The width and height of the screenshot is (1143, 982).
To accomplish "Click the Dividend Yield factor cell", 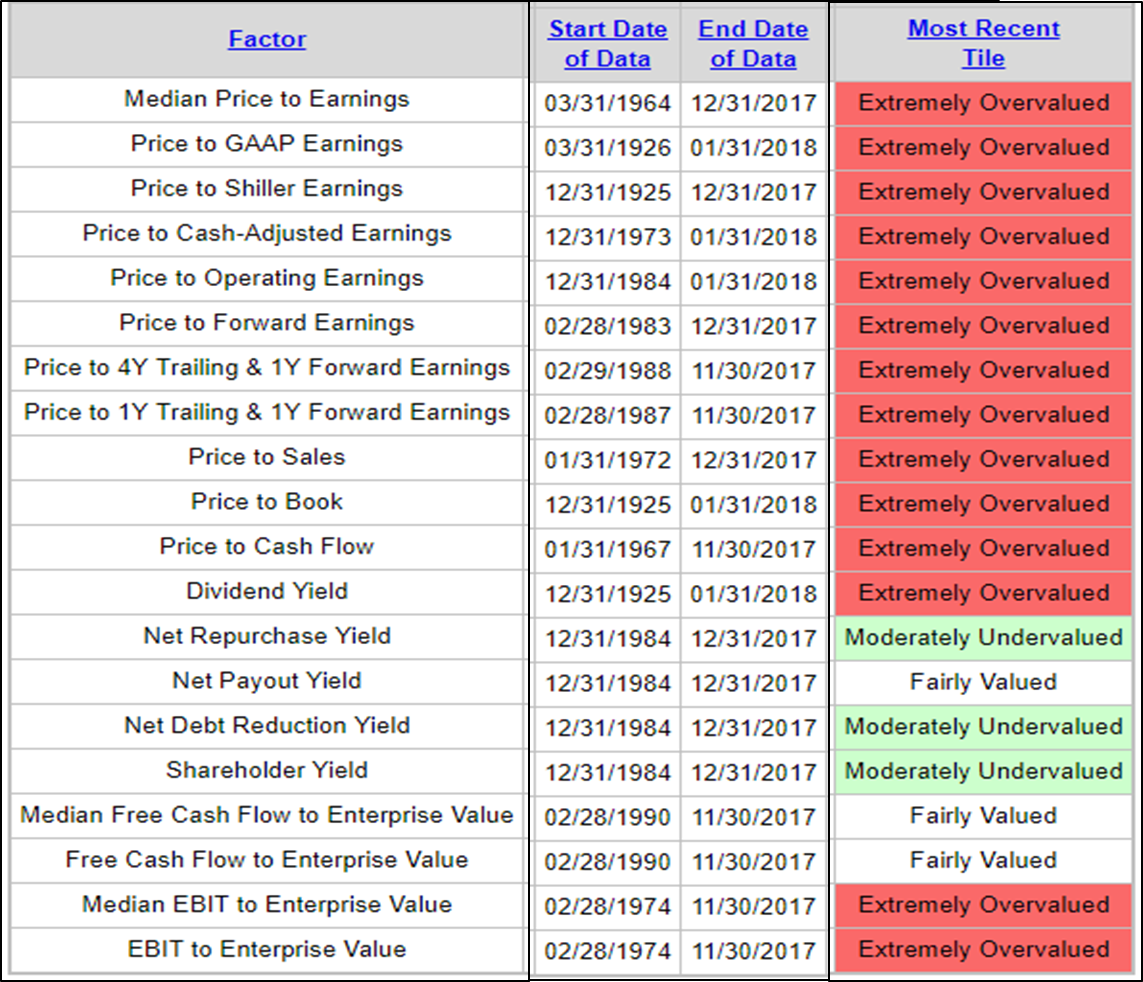I will coord(267,592).
